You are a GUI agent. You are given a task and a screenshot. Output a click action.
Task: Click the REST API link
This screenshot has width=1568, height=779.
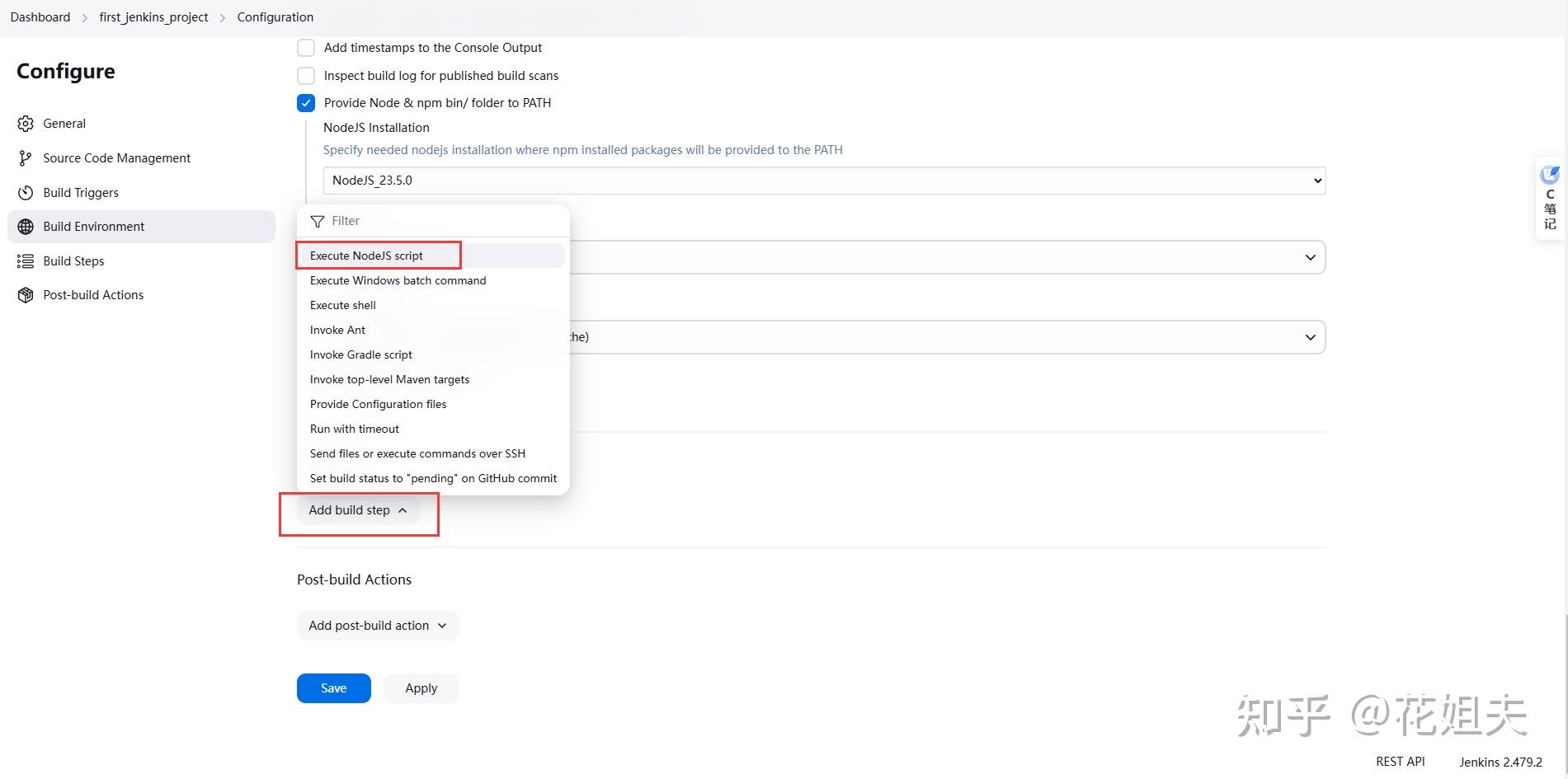[x=1400, y=761]
